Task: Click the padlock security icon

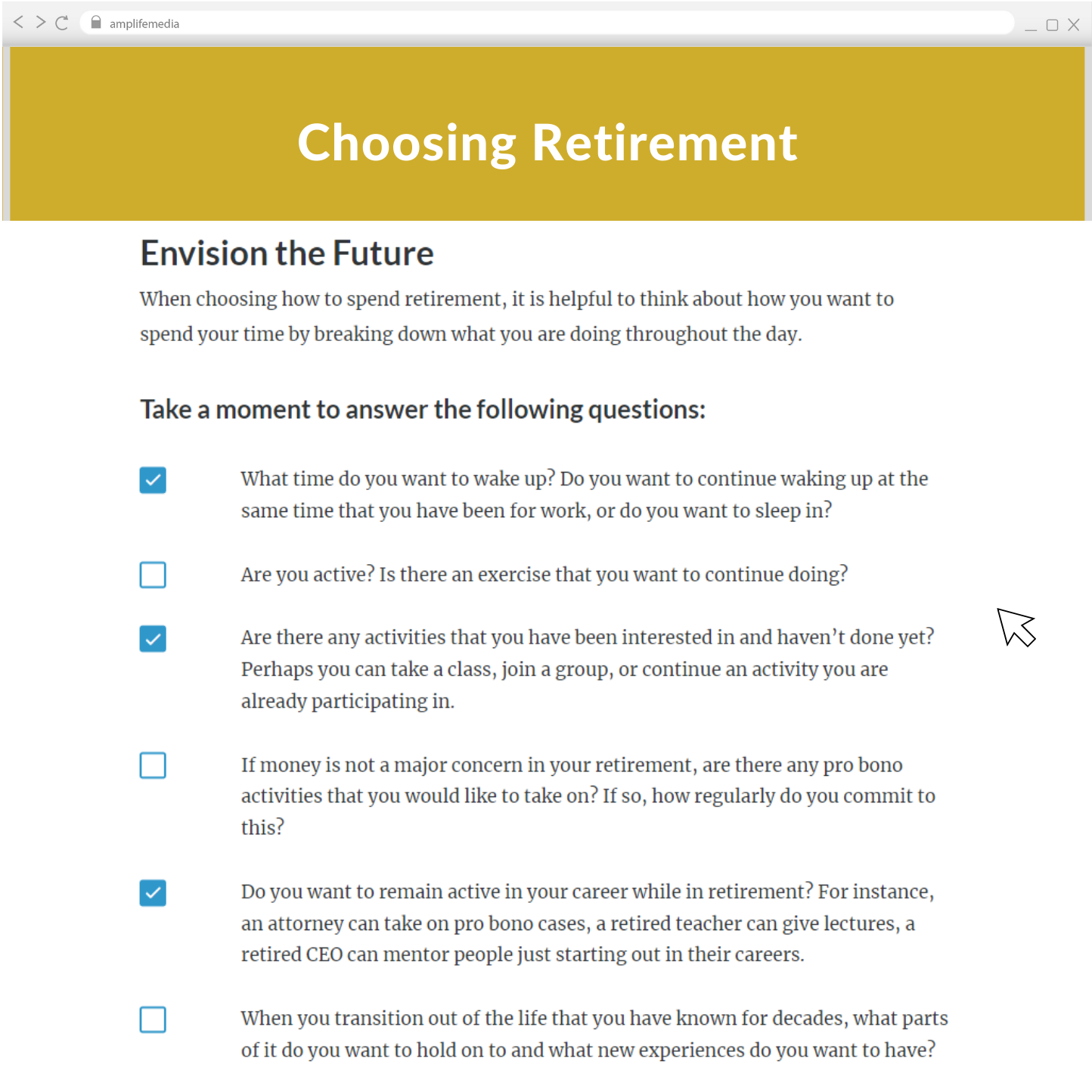Action: click(95, 23)
